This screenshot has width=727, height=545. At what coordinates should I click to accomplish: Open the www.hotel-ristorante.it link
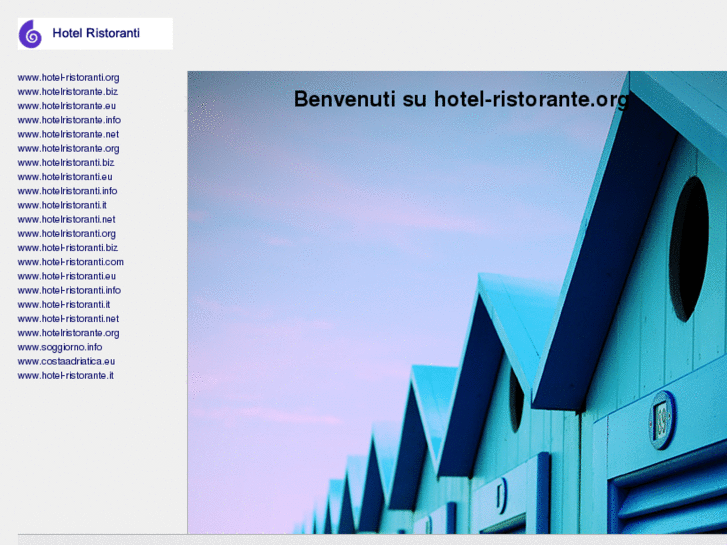coord(66,376)
